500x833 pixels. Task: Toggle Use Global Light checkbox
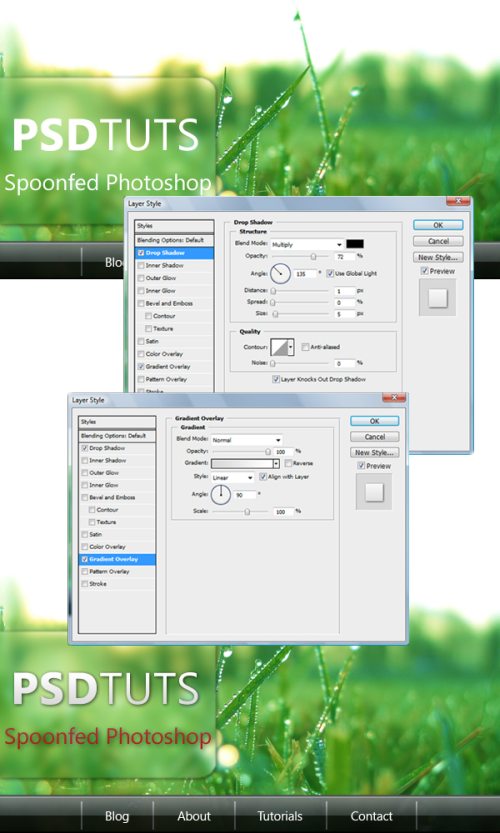329,273
